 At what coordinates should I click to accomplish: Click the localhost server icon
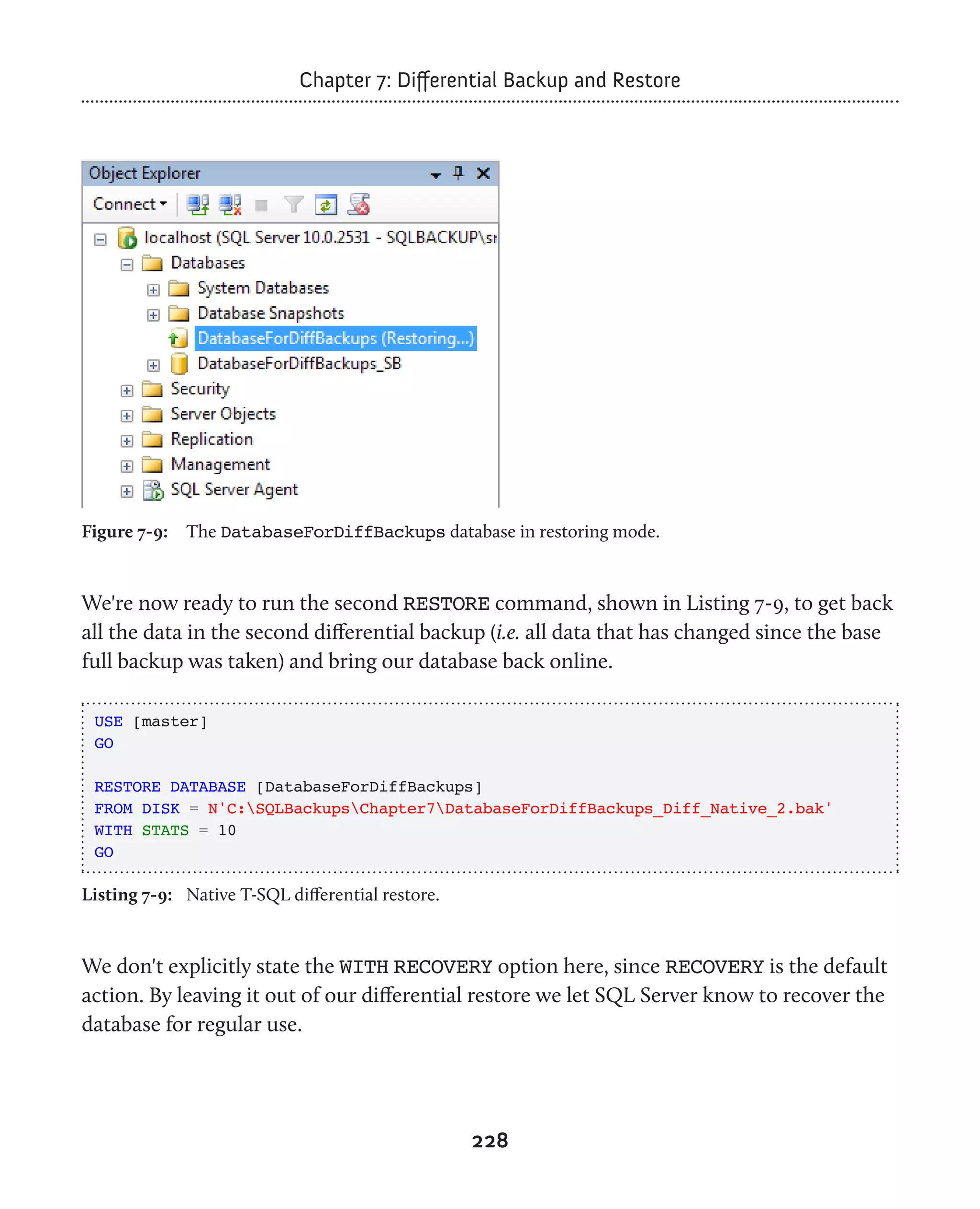click(x=127, y=238)
